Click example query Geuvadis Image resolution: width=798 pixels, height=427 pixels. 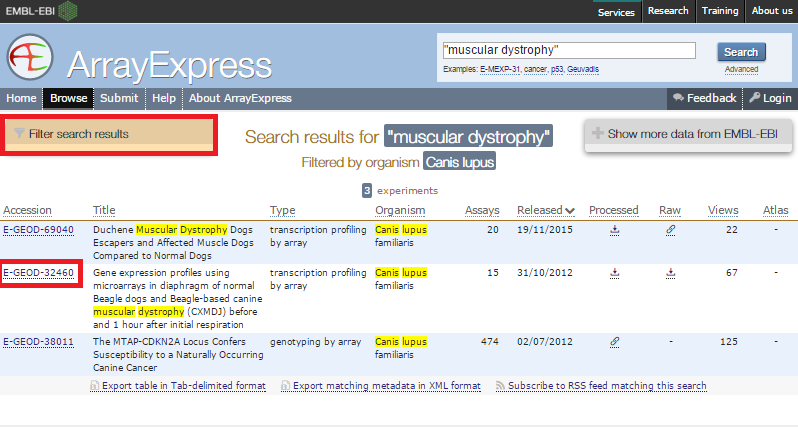(583, 69)
